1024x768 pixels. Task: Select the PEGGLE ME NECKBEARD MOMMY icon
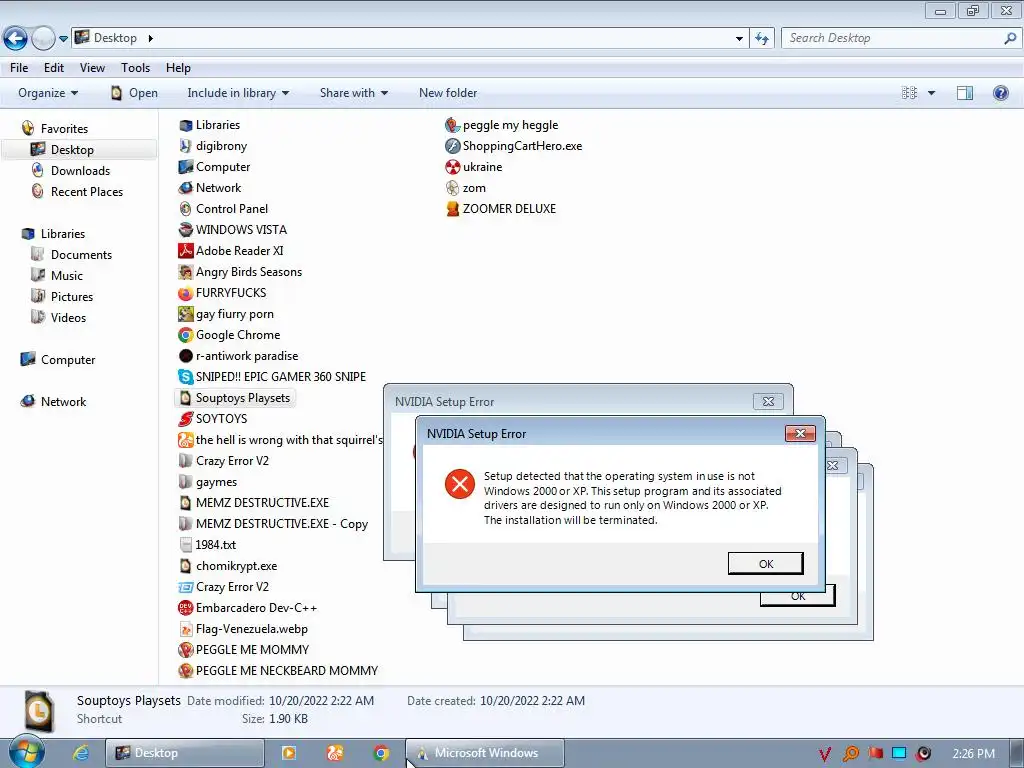[x=185, y=671]
